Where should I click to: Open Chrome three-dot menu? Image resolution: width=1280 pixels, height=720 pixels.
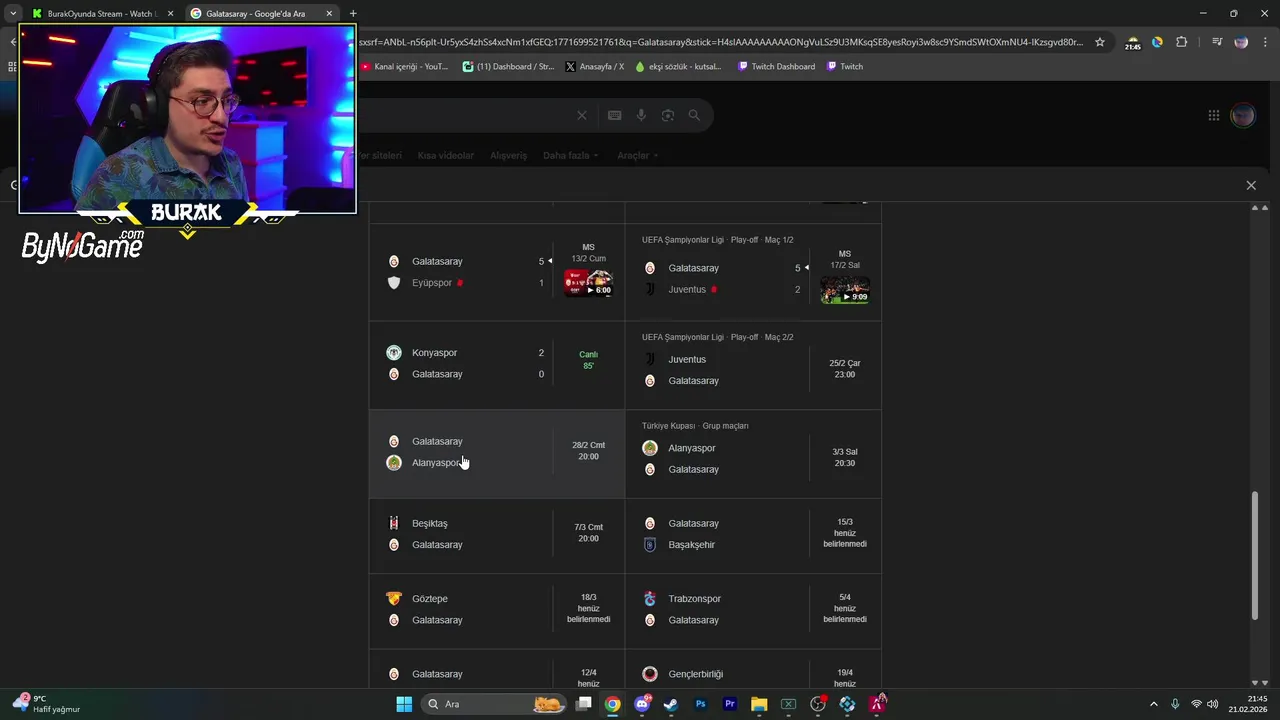click(x=1265, y=42)
